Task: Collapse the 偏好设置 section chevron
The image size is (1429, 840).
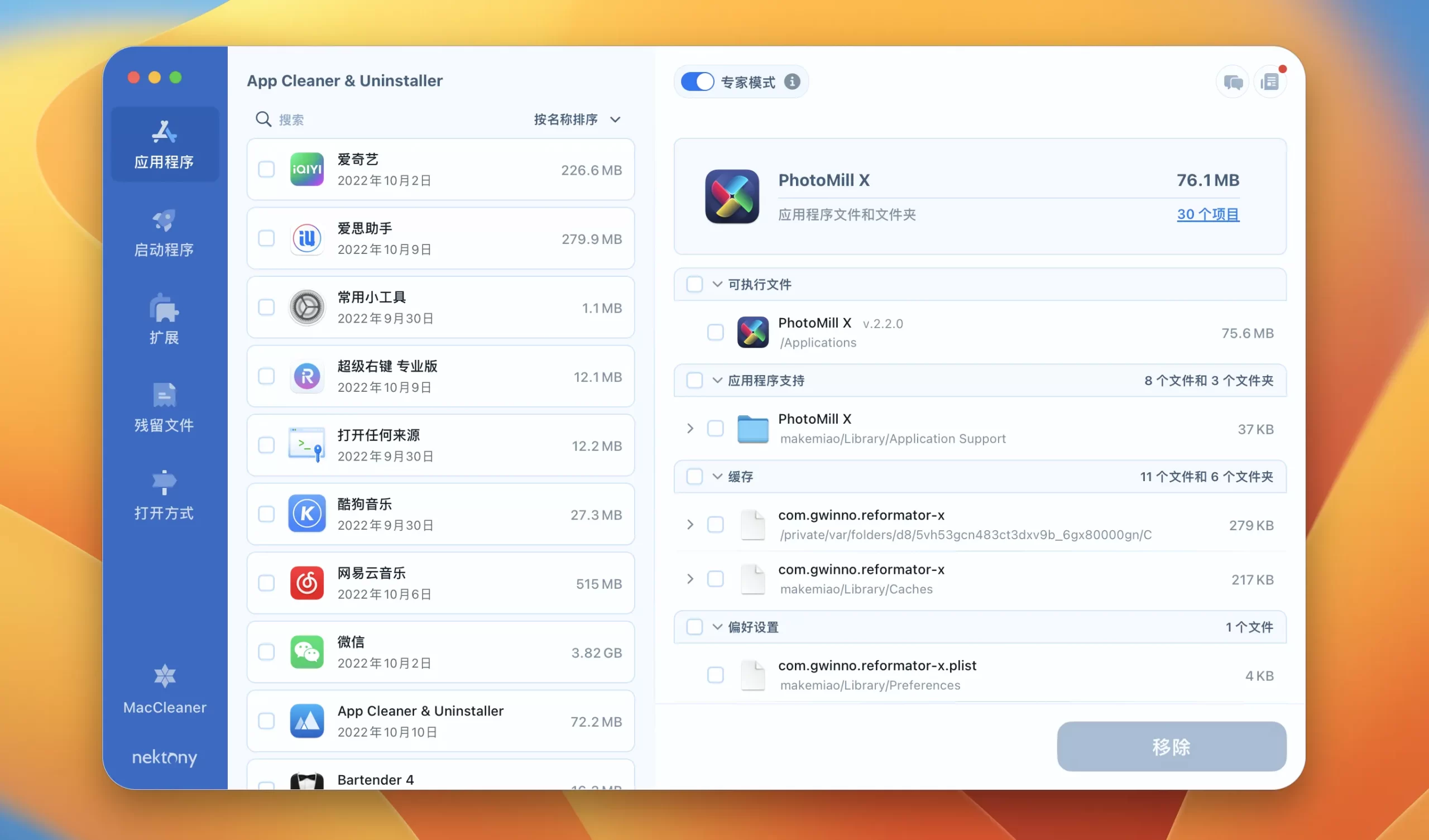Action: pos(716,627)
